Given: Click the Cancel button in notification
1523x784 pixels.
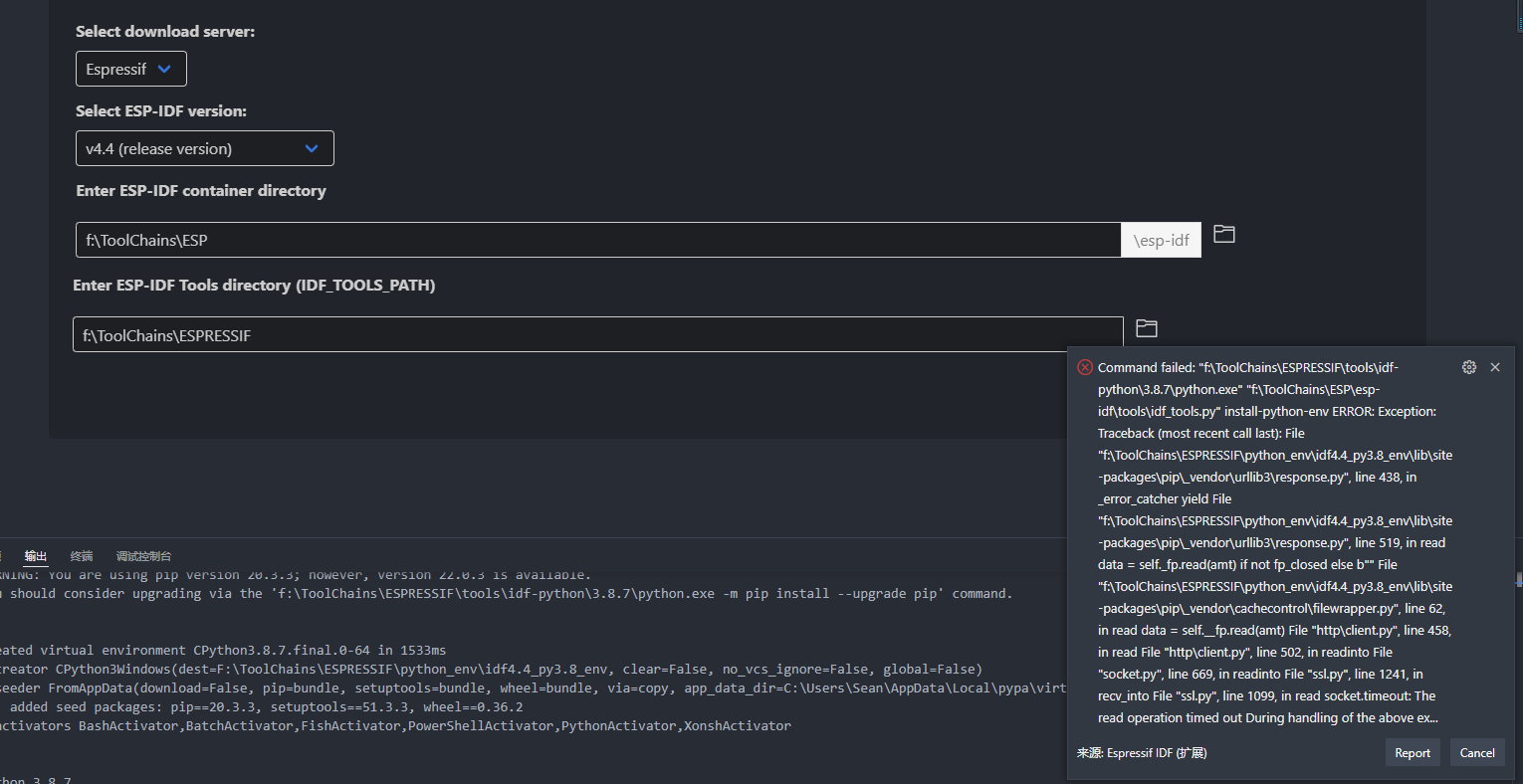Looking at the screenshot, I should pos(1477,753).
